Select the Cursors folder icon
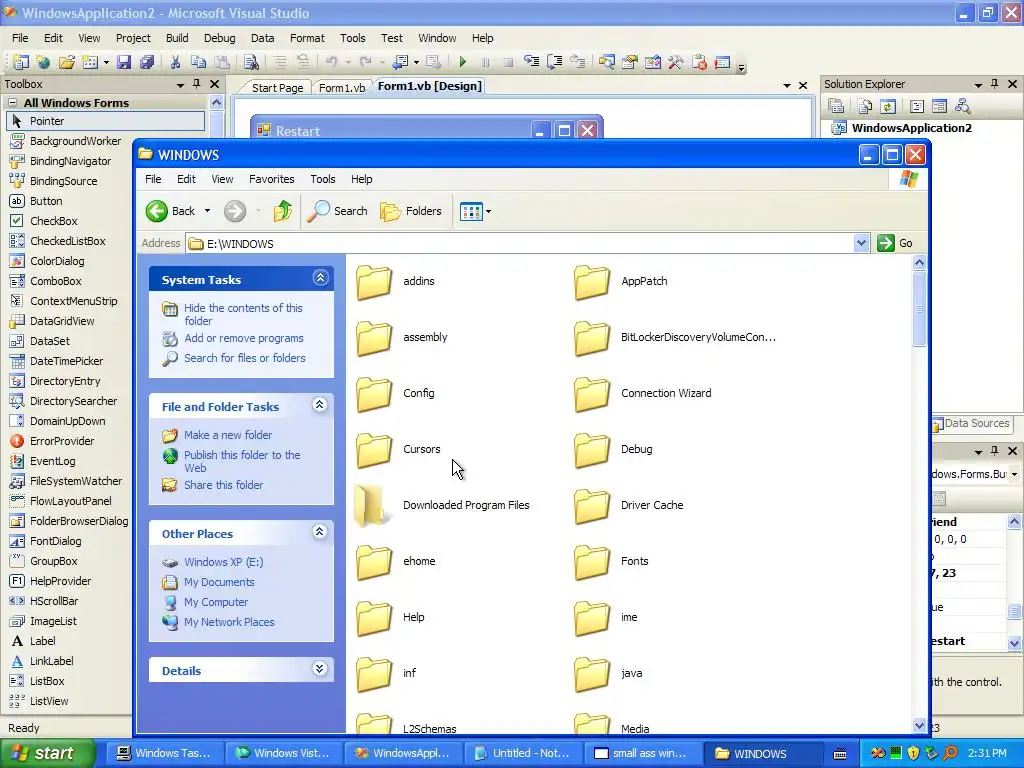This screenshot has height=768, width=1024. click(x=374, y=449)
